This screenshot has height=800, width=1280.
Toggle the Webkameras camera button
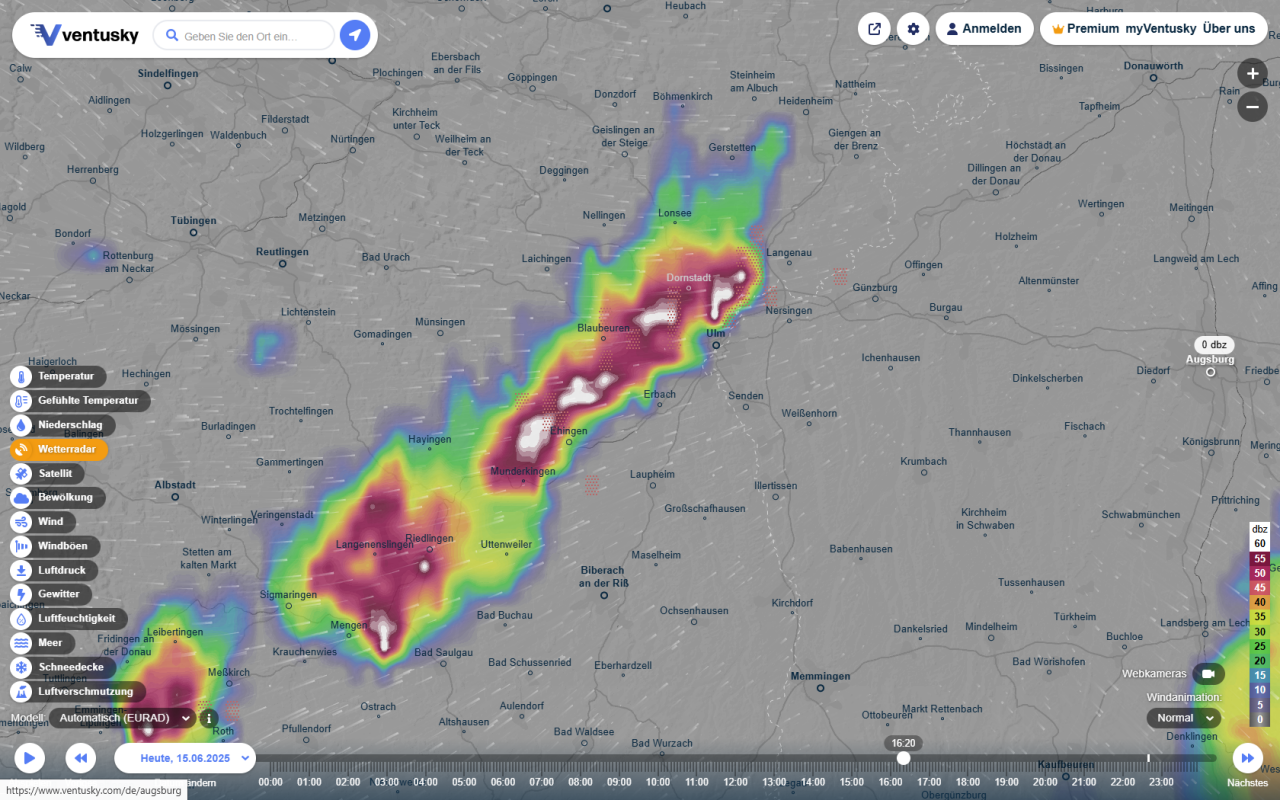1208,674
